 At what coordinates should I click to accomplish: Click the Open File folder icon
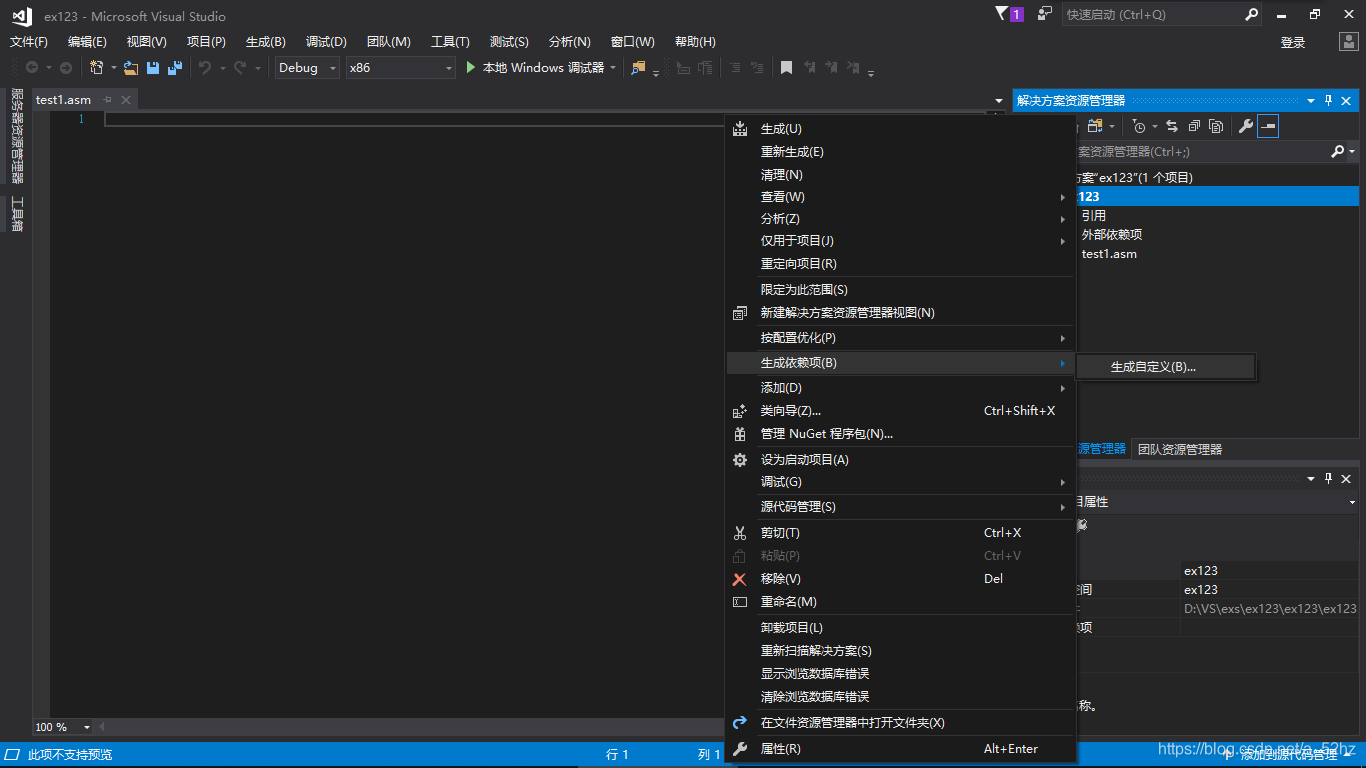131,68
